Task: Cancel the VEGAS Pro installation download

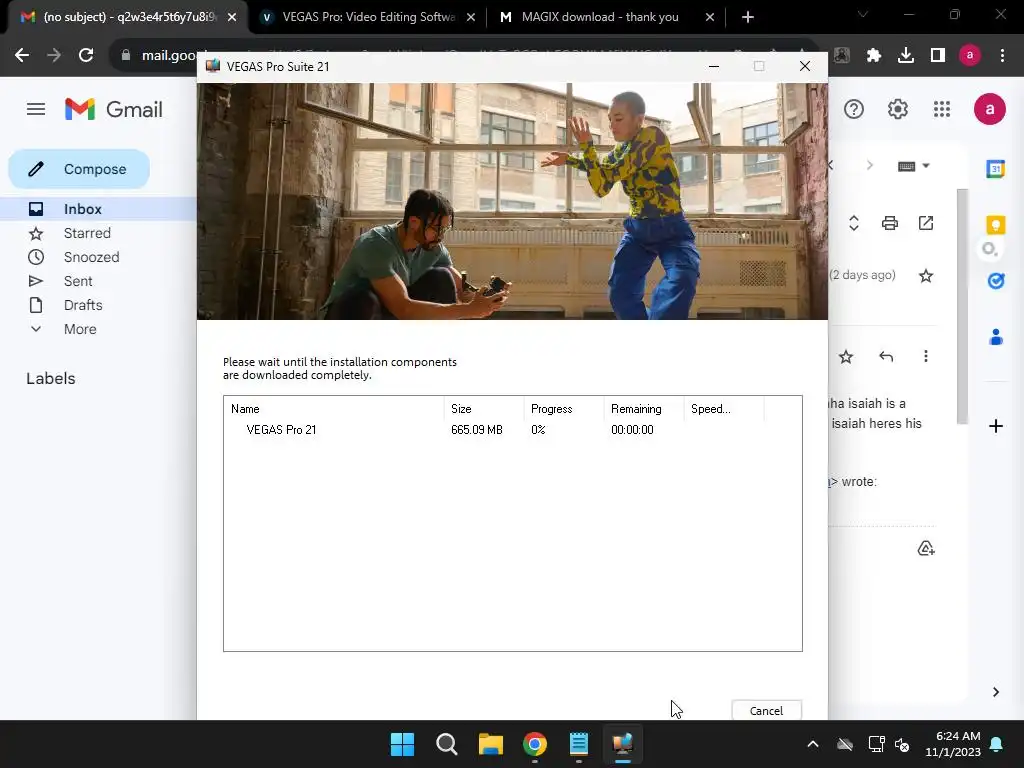Action: (766, 711)
